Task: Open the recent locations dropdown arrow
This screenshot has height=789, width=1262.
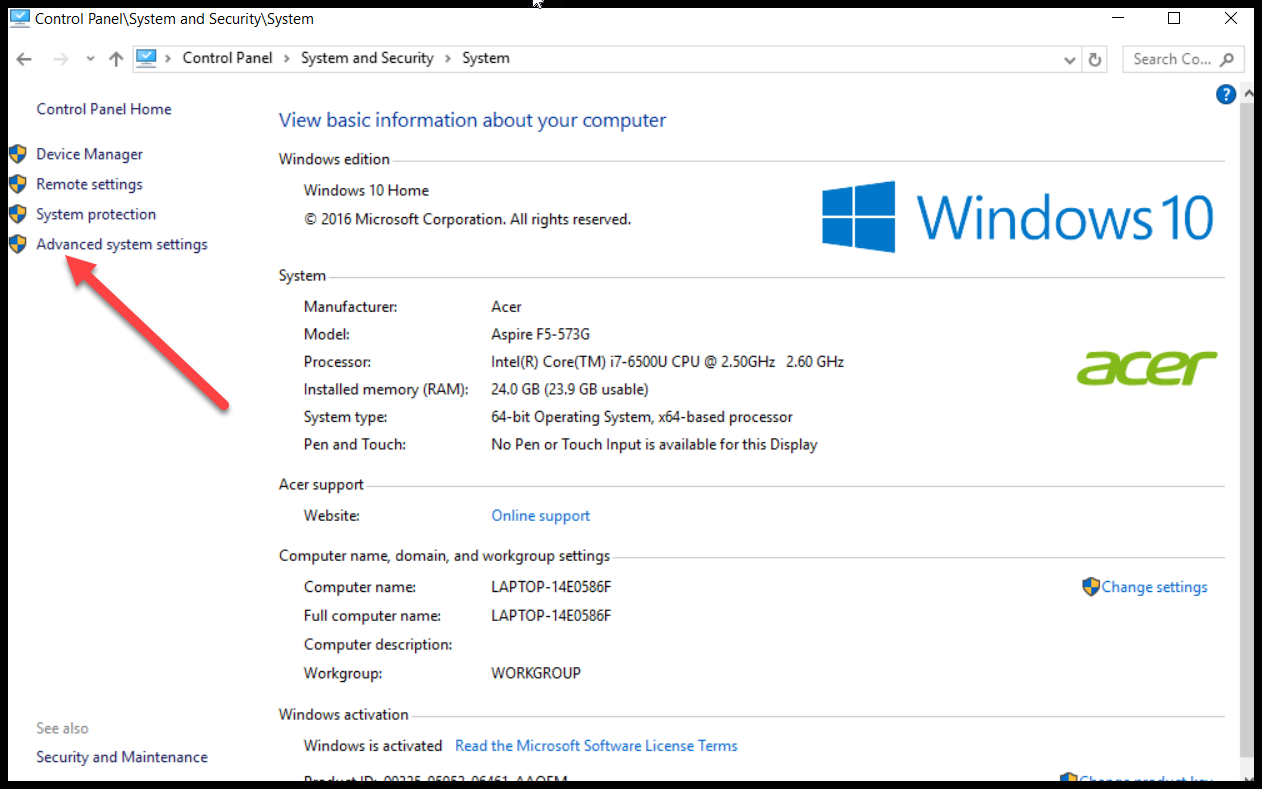Action: [90, 59]
